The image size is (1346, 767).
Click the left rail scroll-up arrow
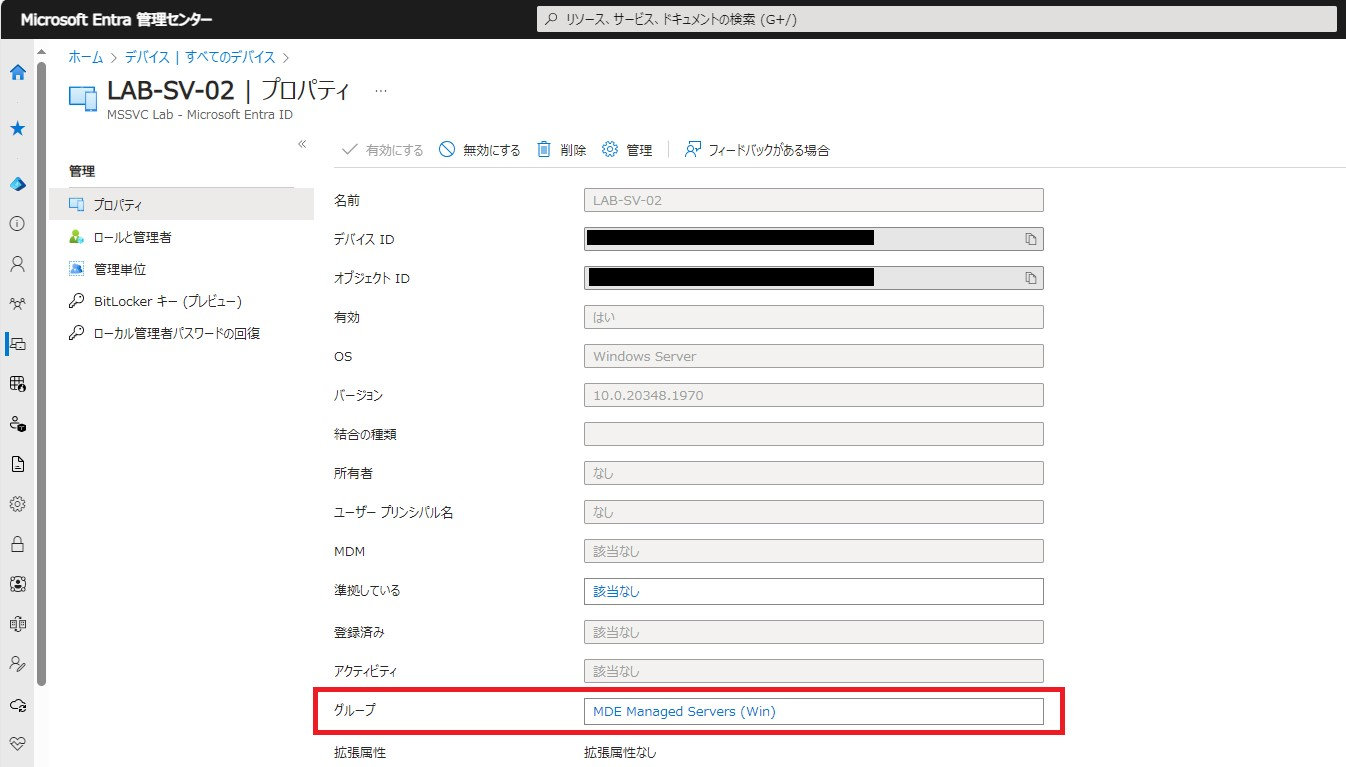[x=41, y=50]
